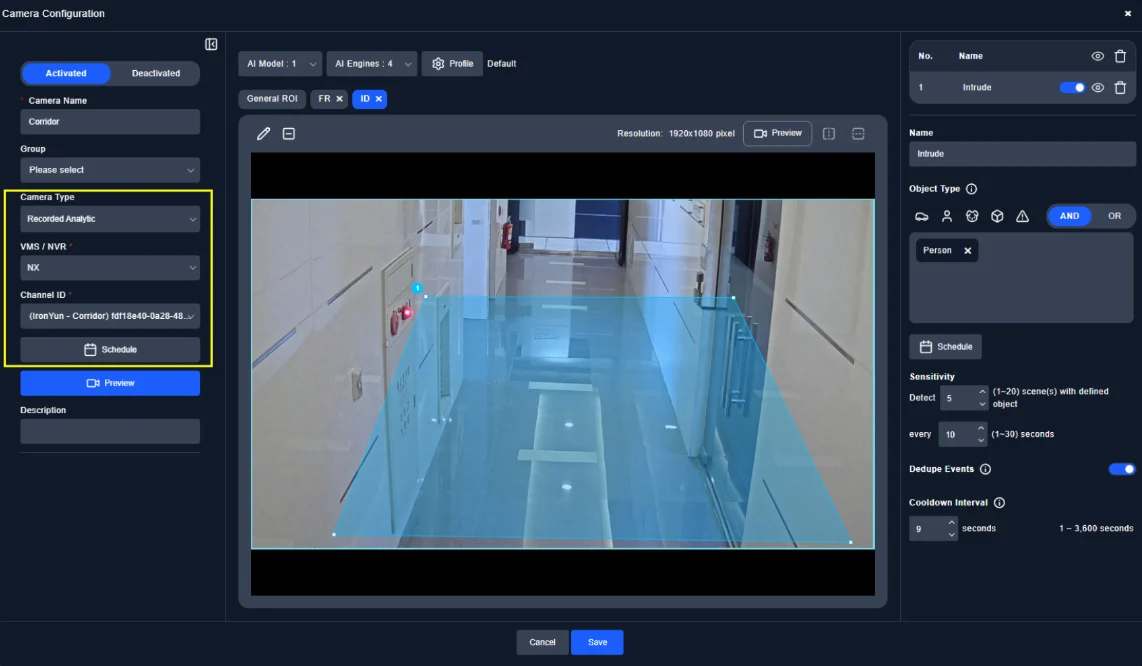Open camera Schedule in left panel
Screen dimensions: 1142x666
tap(110, 350)
